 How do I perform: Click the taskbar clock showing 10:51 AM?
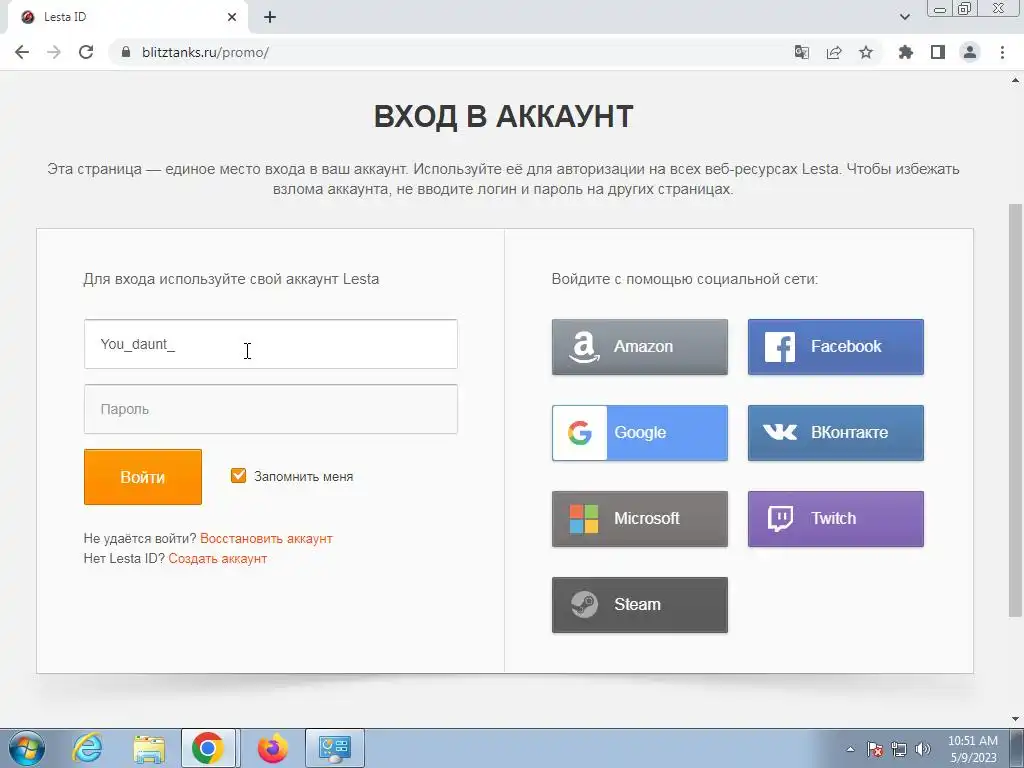(972, 749)
